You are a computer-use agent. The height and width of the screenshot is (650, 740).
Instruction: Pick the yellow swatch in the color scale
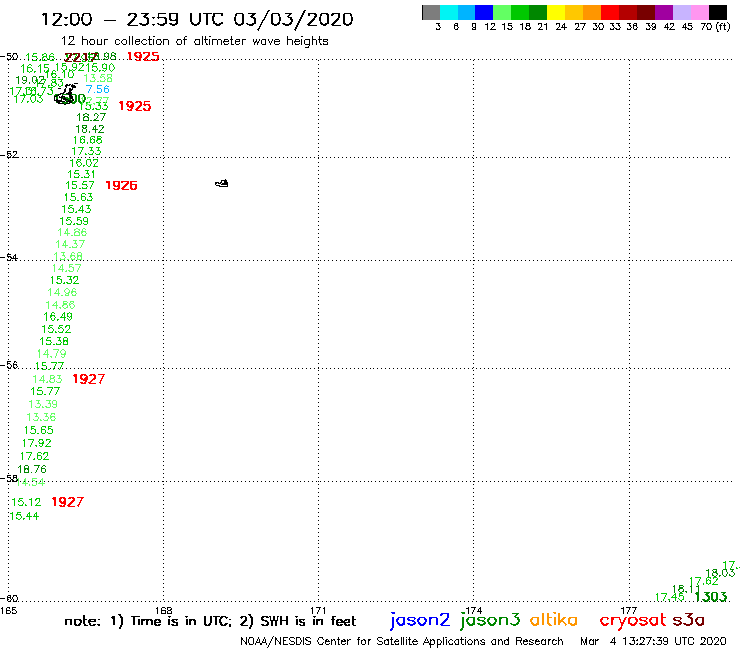[556, 12]
